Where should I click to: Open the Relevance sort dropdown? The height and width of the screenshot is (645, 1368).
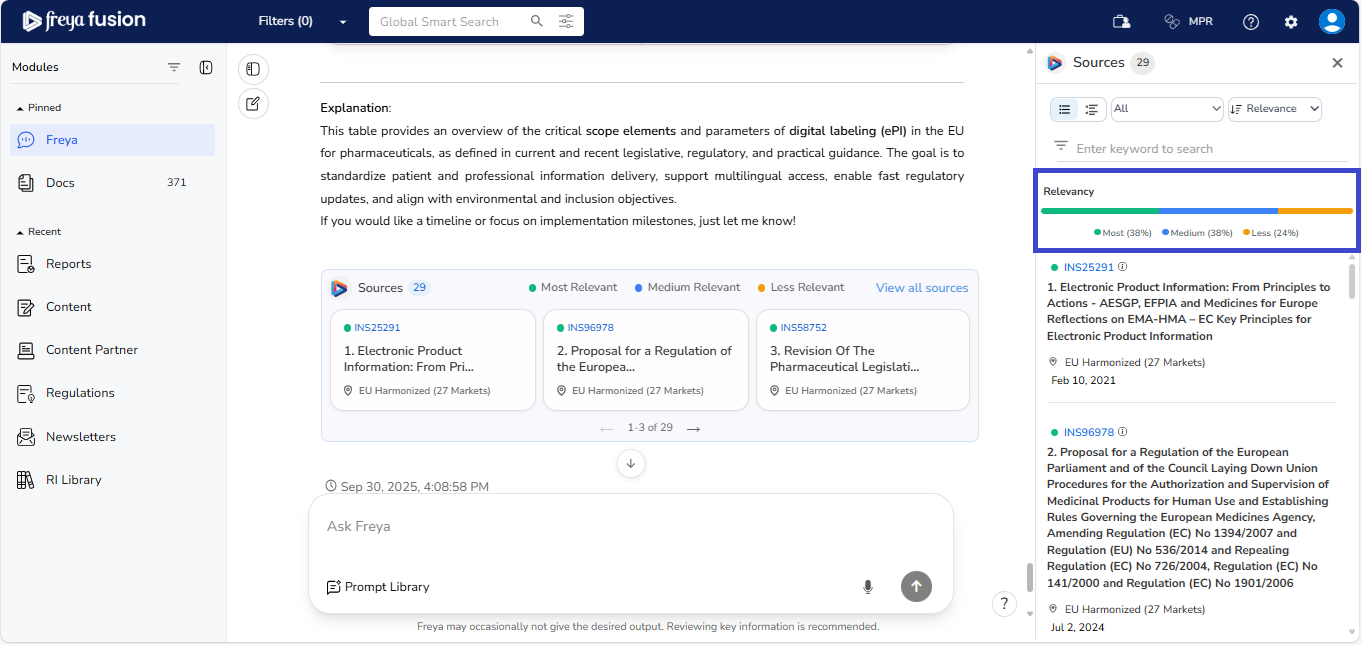(1274, 109)
